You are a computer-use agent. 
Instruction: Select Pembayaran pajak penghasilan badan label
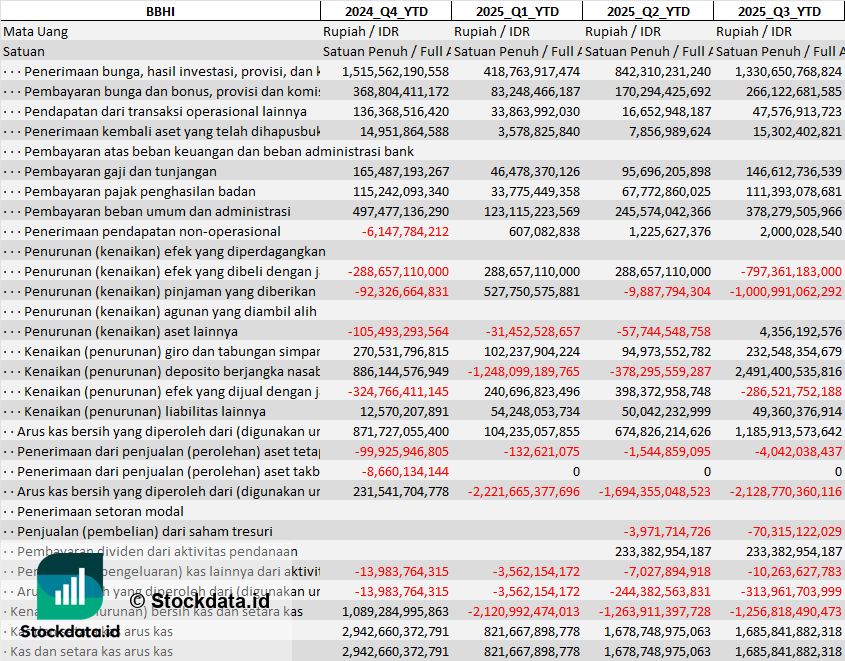pos(129,192)
